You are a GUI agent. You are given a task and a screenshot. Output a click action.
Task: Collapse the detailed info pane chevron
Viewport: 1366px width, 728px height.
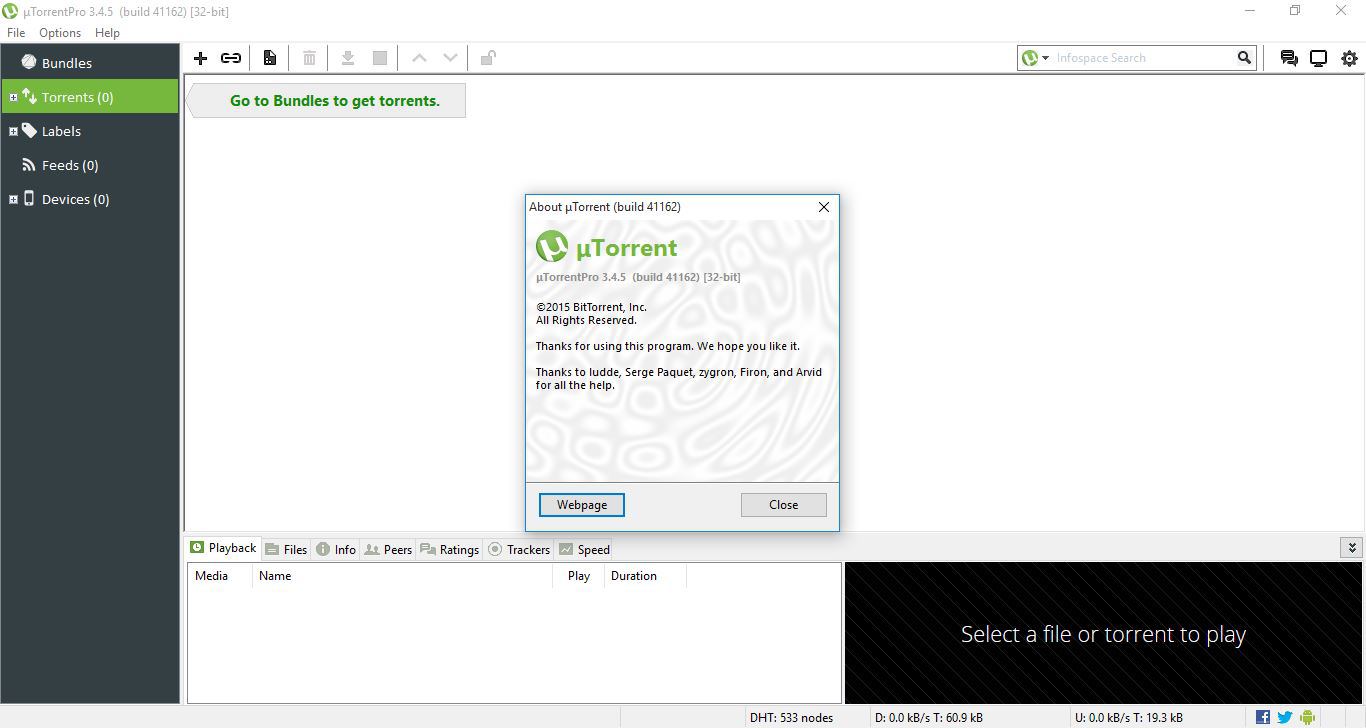[x=1352, y=548]
